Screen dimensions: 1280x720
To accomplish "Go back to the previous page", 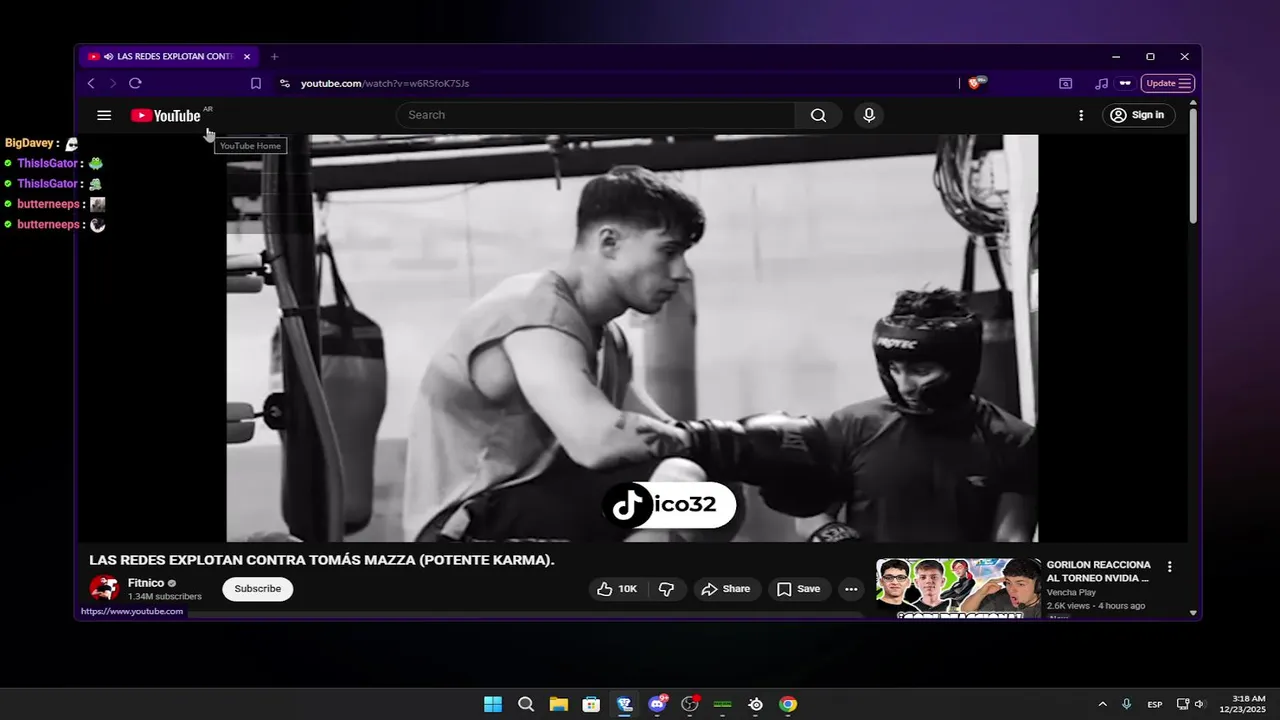I will (91, 83).
